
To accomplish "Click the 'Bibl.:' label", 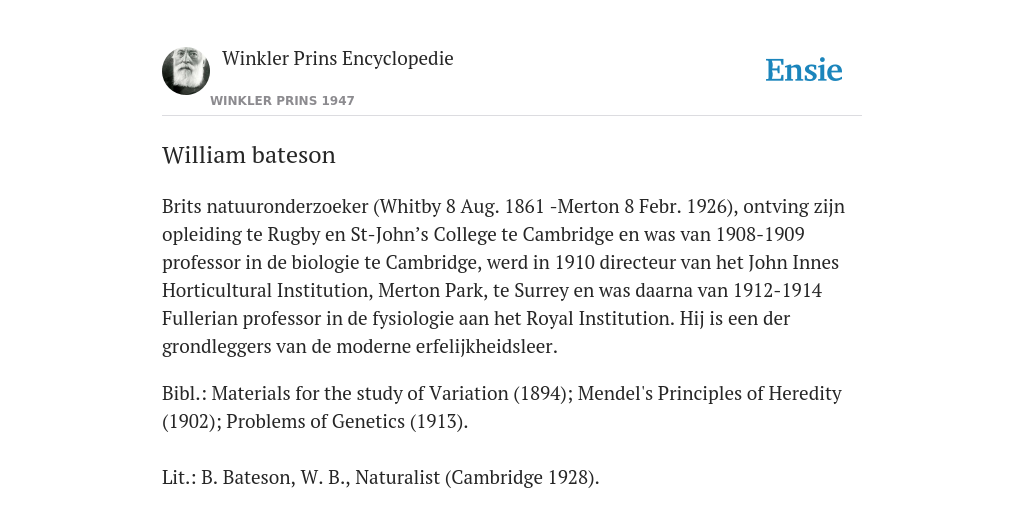I will tap(184, 394).
